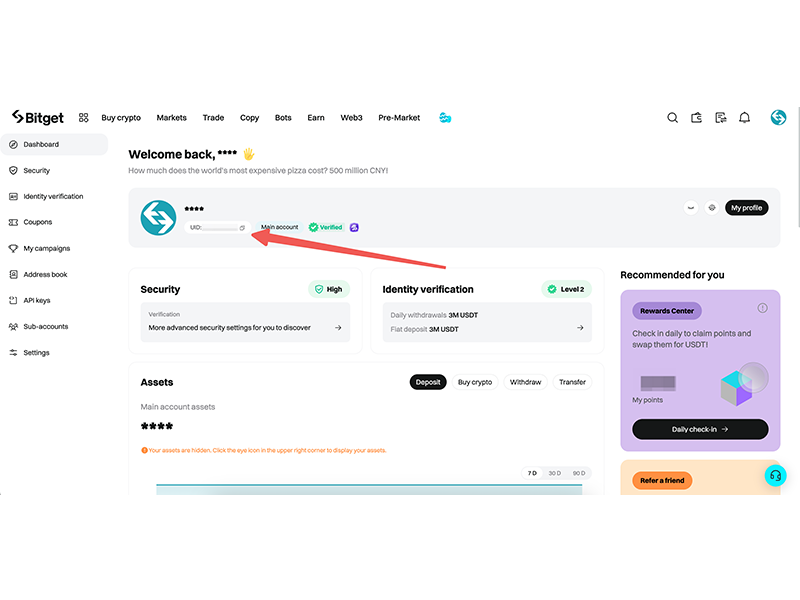
Task: Open Trade top menu
Action: coord(213,118)
